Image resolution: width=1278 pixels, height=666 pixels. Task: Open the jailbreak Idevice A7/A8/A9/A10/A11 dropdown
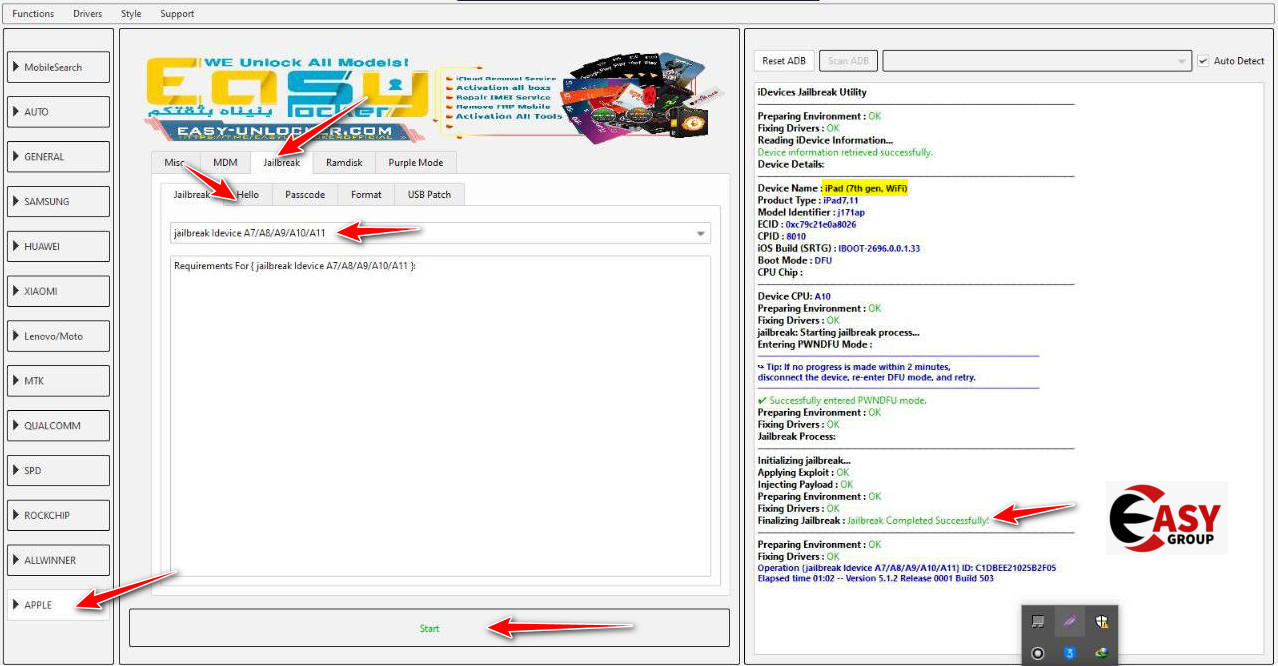(439, 233)
